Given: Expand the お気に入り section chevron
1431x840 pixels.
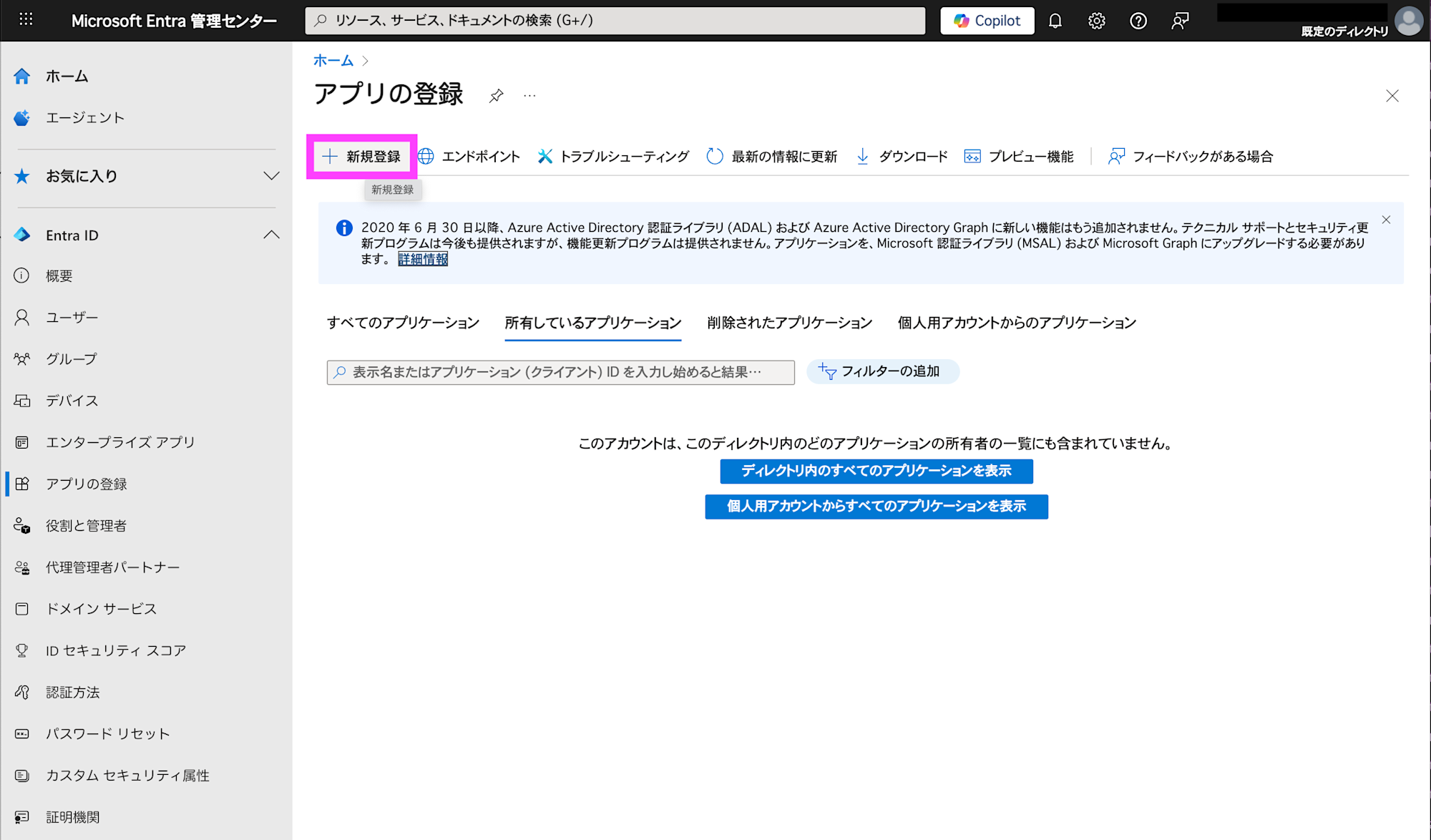Looking at the screenshot, I should coord(271,176).
